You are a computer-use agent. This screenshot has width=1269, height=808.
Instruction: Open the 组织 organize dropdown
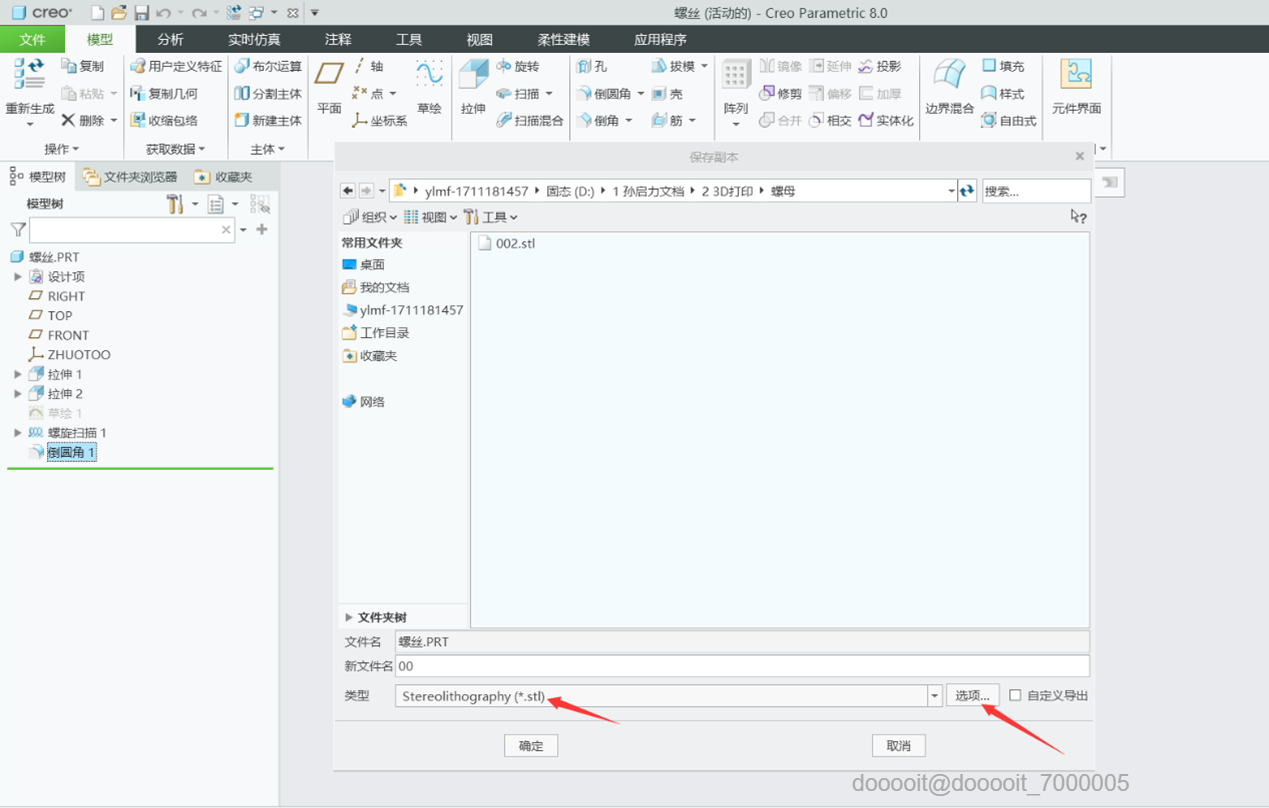370,217
